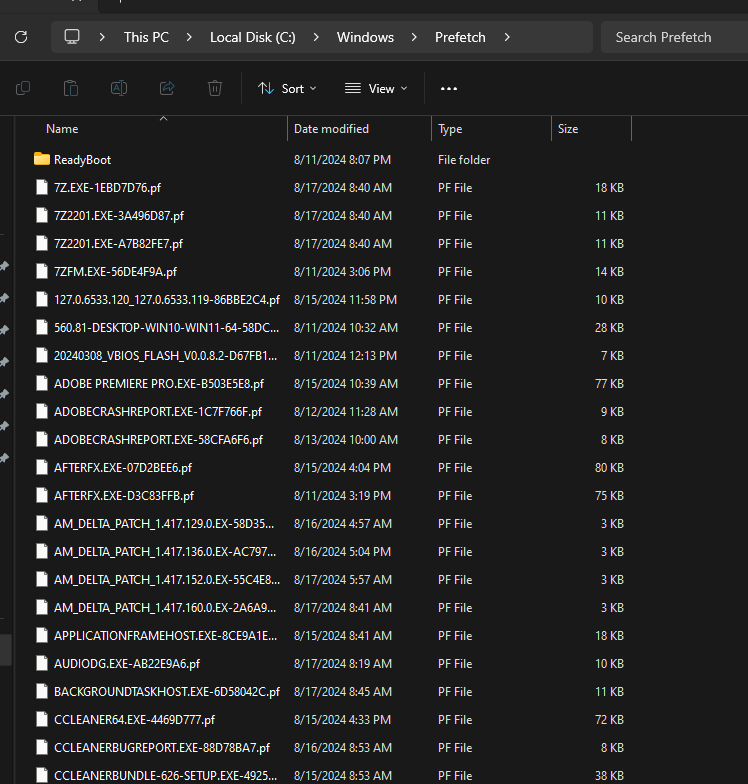
Task: Select ADOBE PREMIERE PRO.EXE-B503E5E8.pf
Action: (x=159, y=384)
